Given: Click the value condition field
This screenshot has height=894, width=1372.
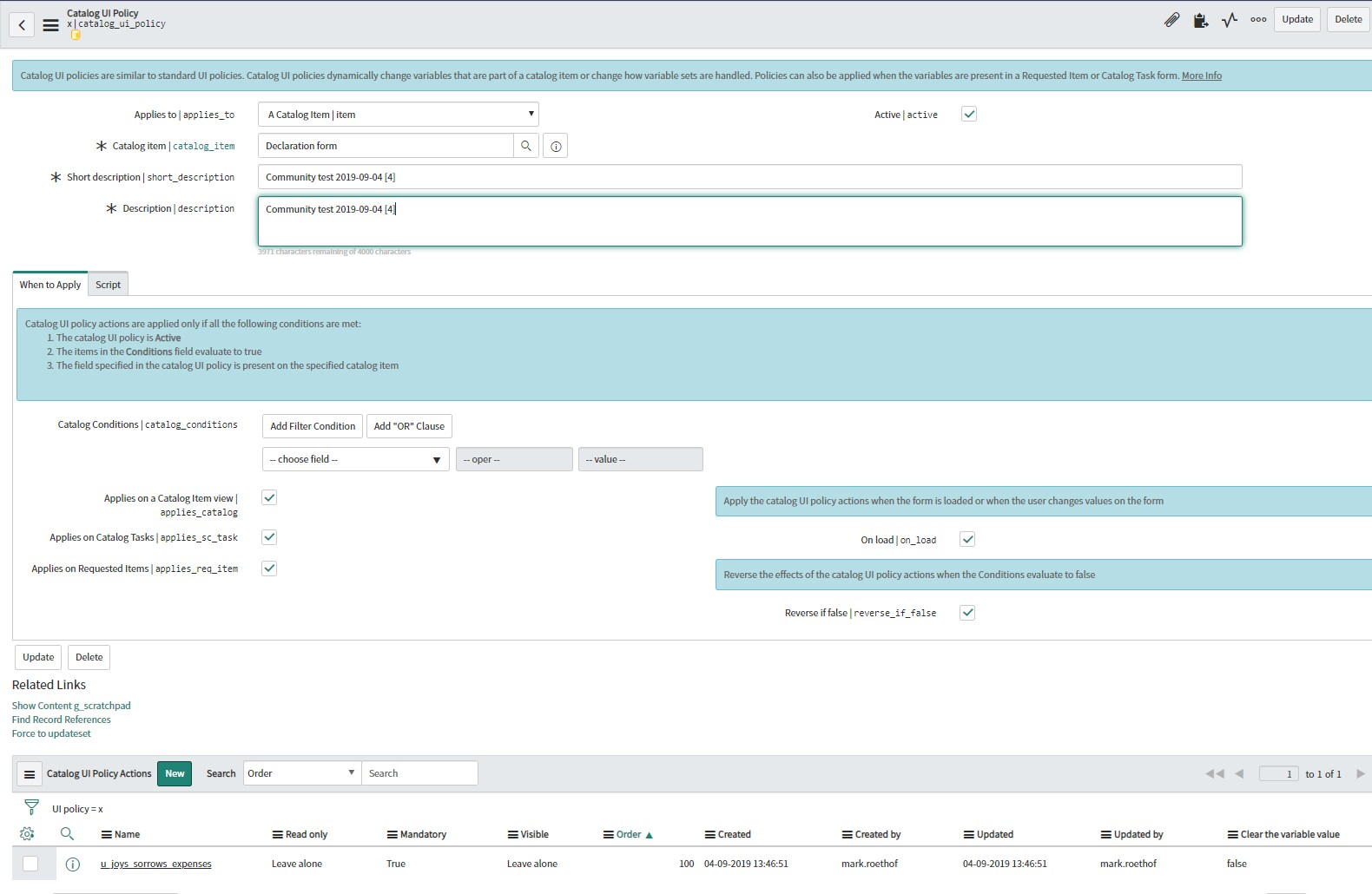Looking at the screenshot, I should pos(641,459).
